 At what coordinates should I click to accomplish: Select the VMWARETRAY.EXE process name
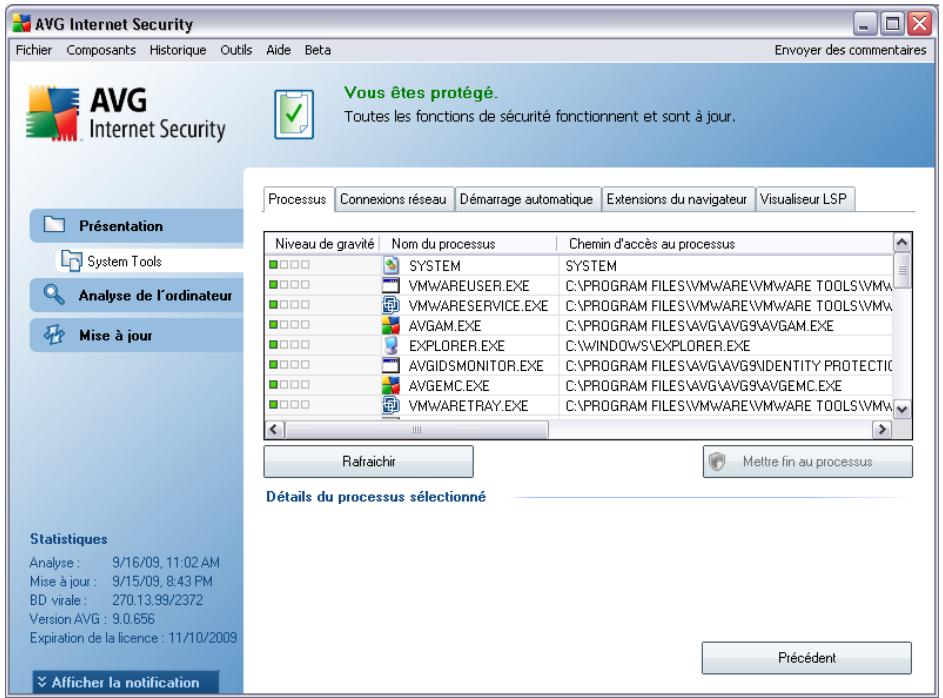click(x=468, y=406)
